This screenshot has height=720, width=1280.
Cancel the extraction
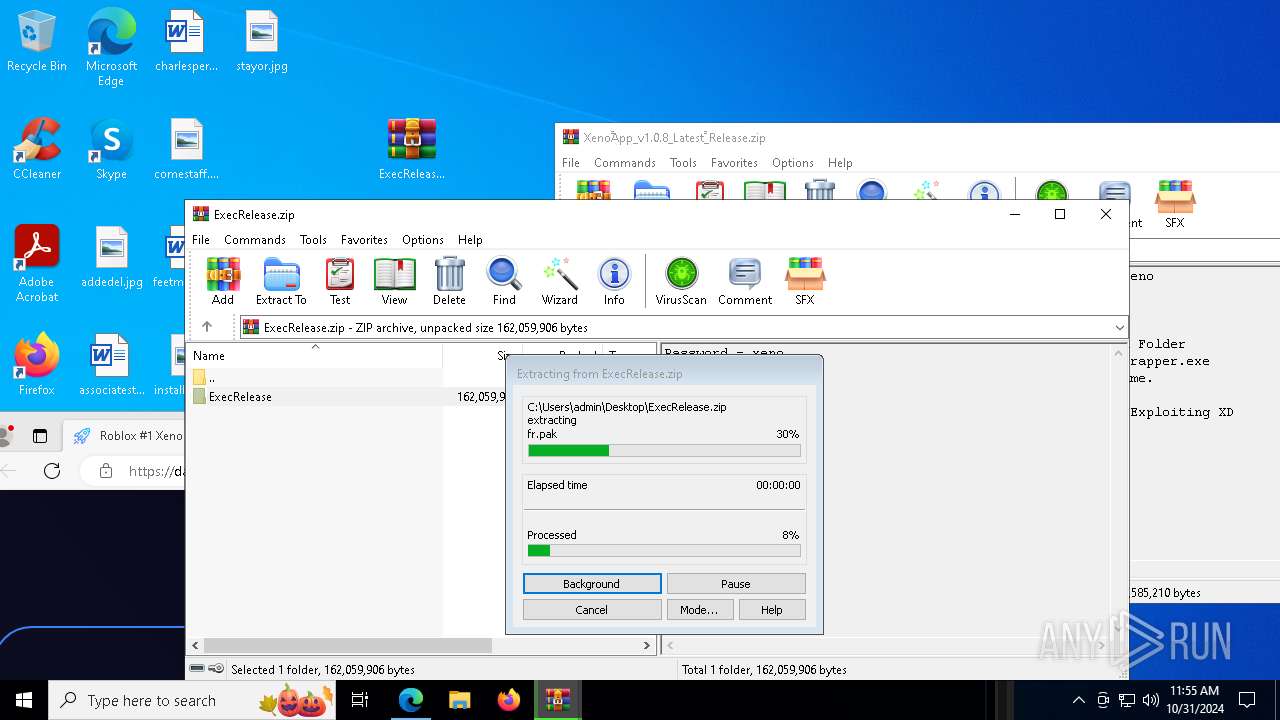pos(592,610)
